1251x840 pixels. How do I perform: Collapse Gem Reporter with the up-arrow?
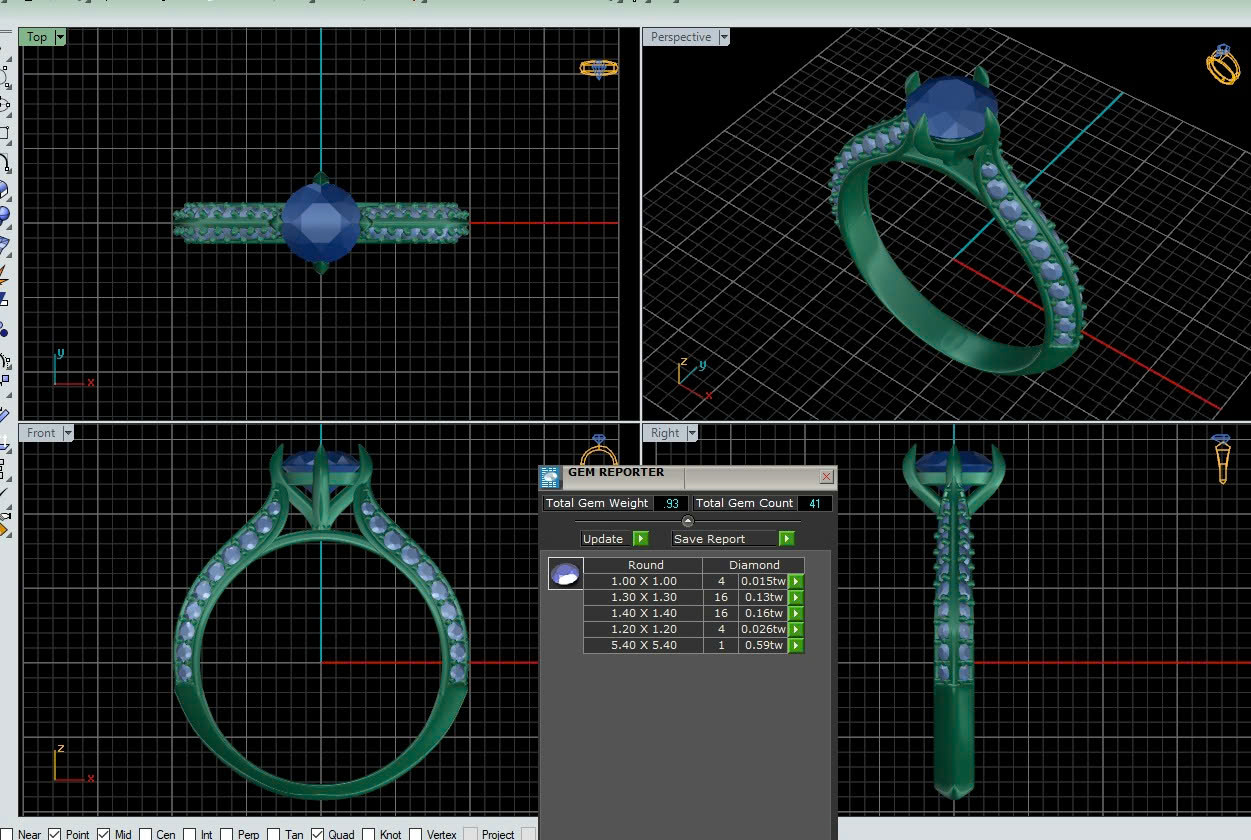(687, 521)
